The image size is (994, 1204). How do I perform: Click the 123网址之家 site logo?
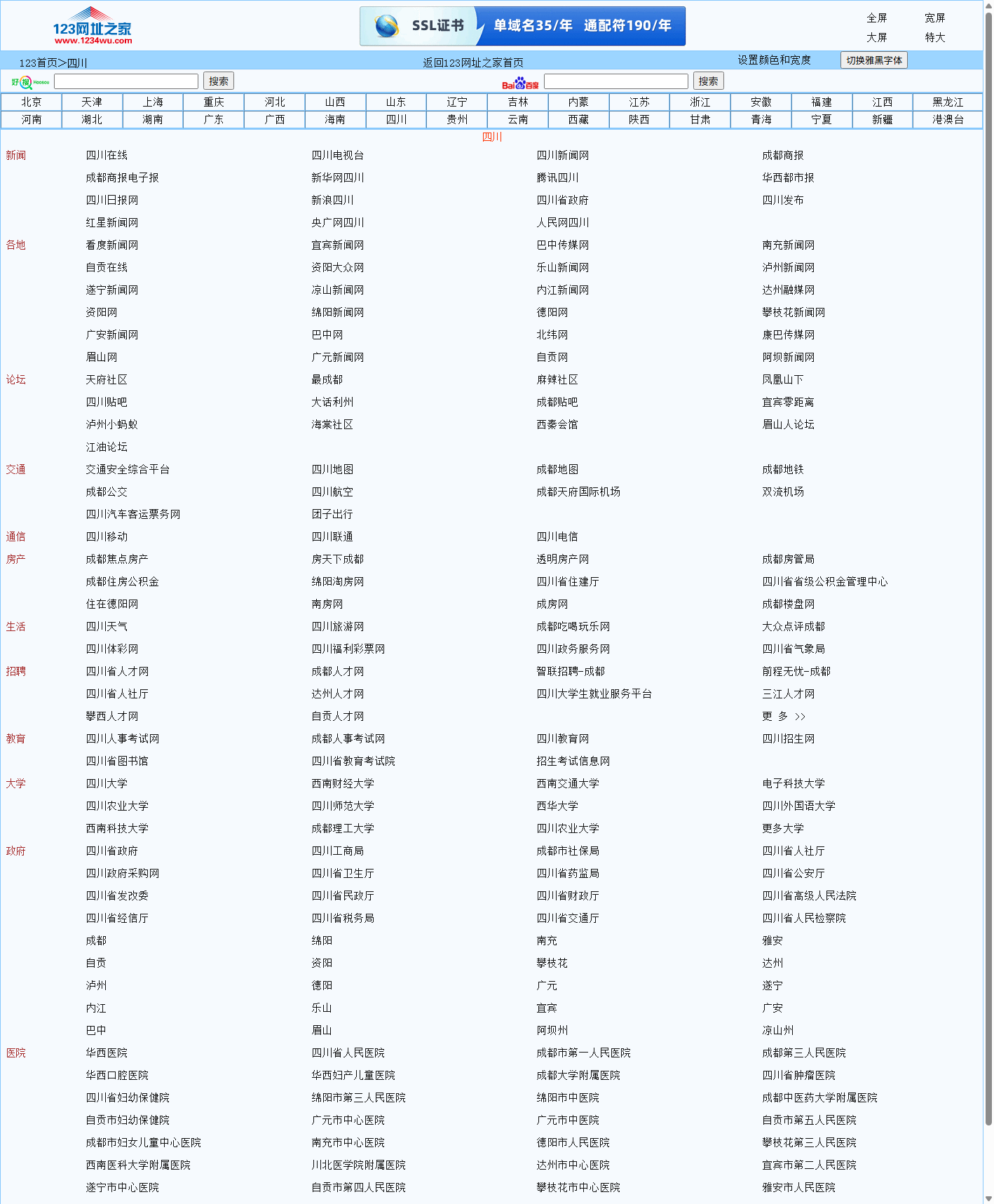coord(92,27)
